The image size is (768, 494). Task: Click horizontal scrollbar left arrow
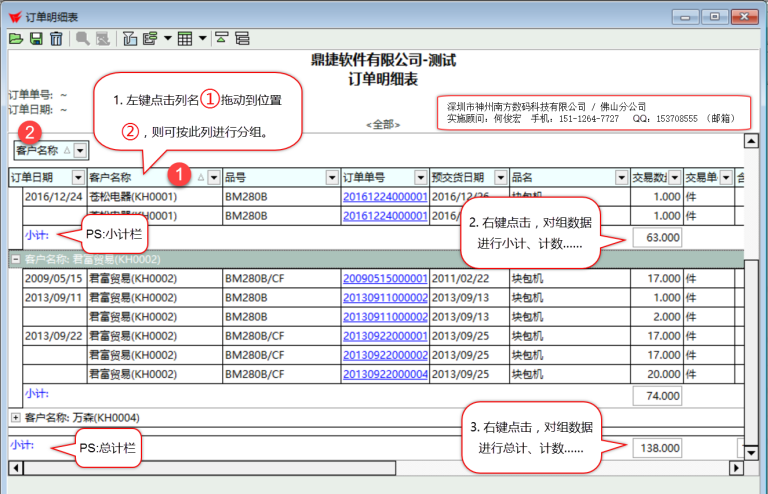coord(16,468)
